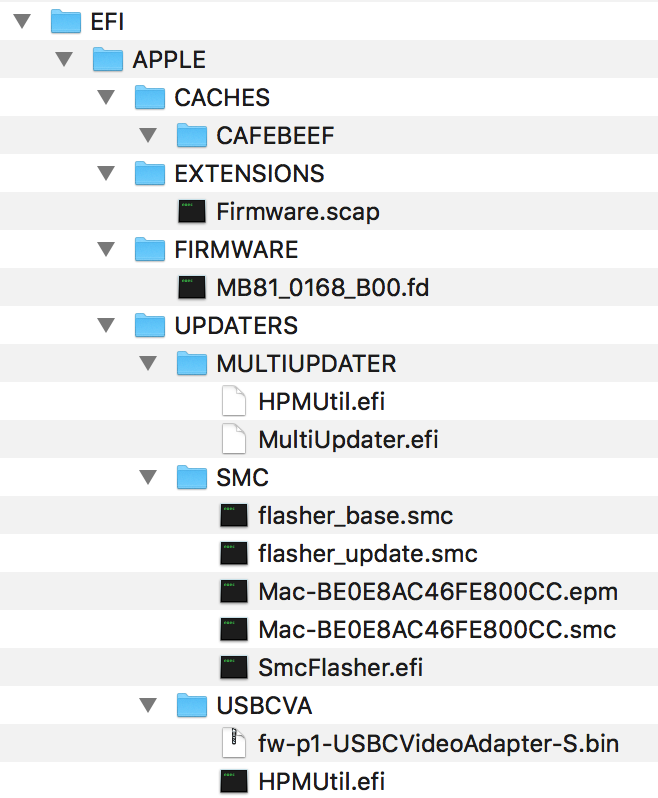The height and width of the screenshot is (798, 658).
Task: Click the SmcFlasher.efi executable icon
Action: click(233, 668)
